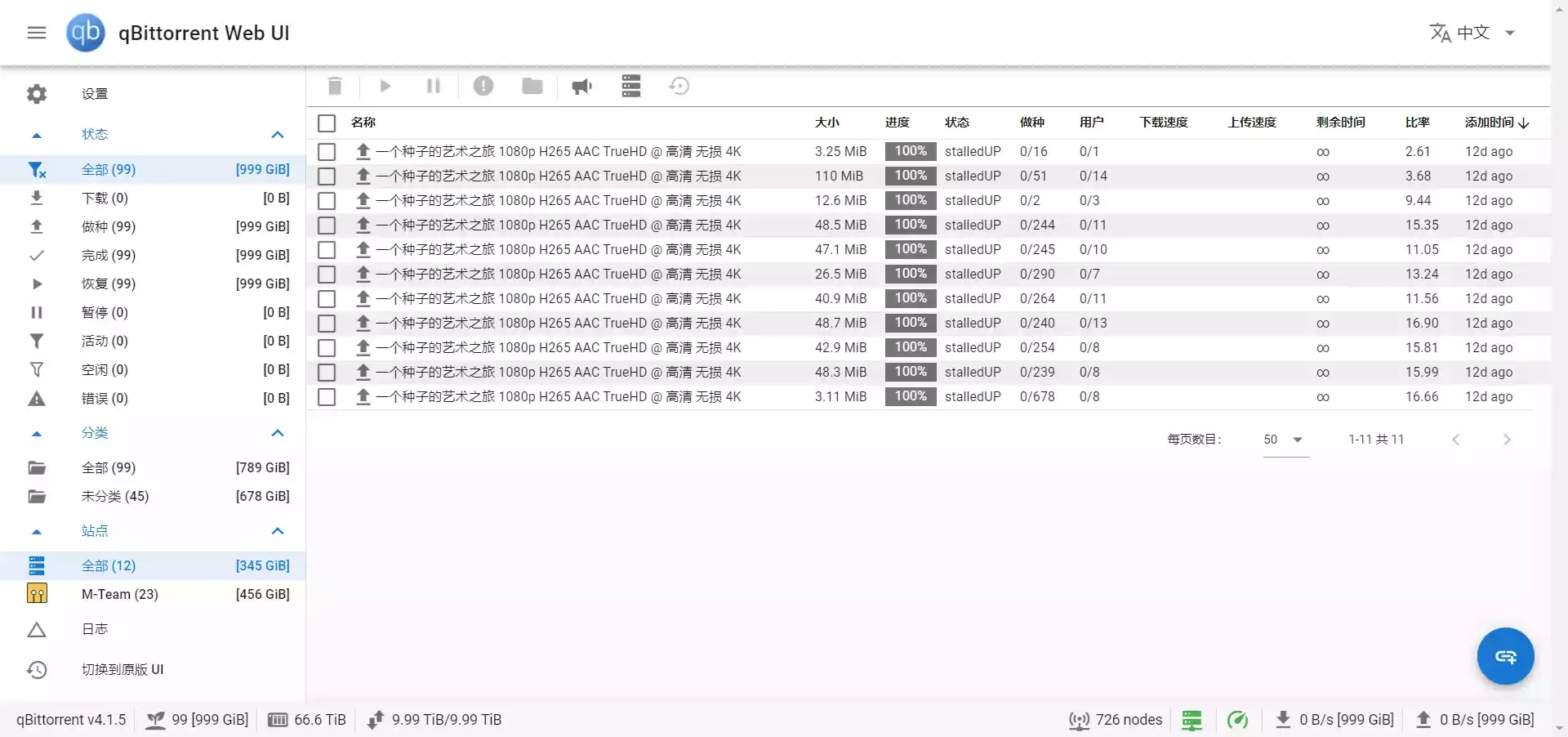
Task: Open the set location folder toolbar icon
Action: point(532,86)
